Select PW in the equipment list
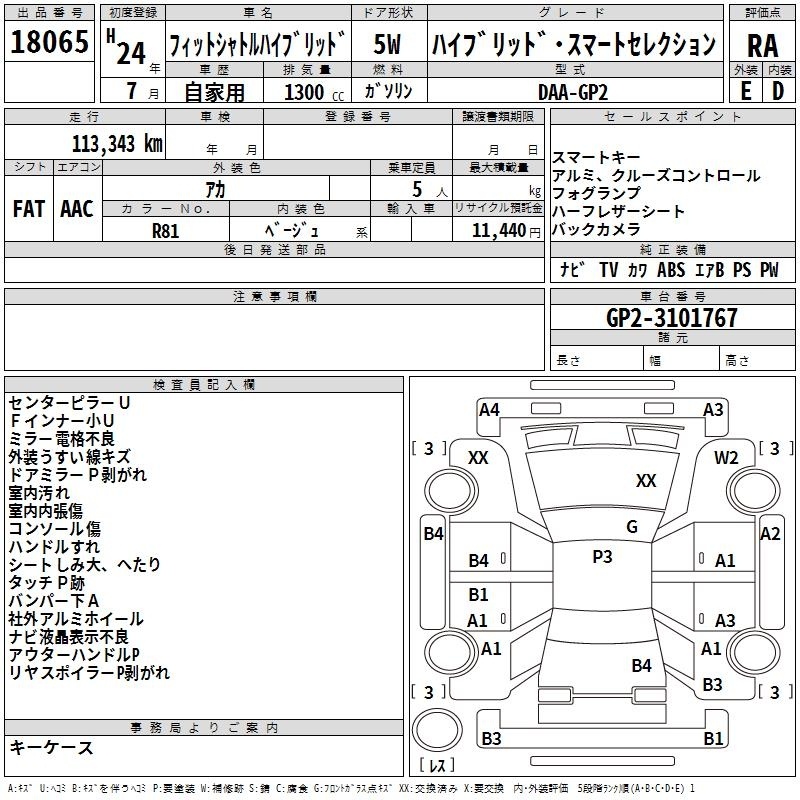800x800 pixels. 768,269
